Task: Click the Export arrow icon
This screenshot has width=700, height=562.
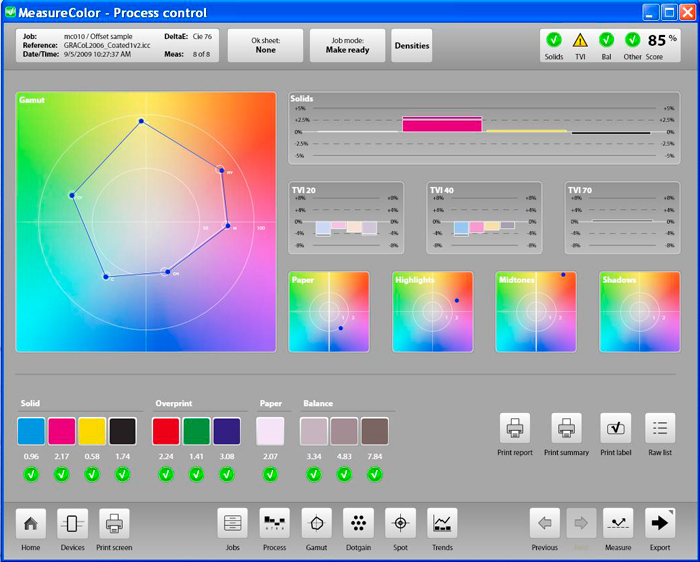Action: pos(660,524)
